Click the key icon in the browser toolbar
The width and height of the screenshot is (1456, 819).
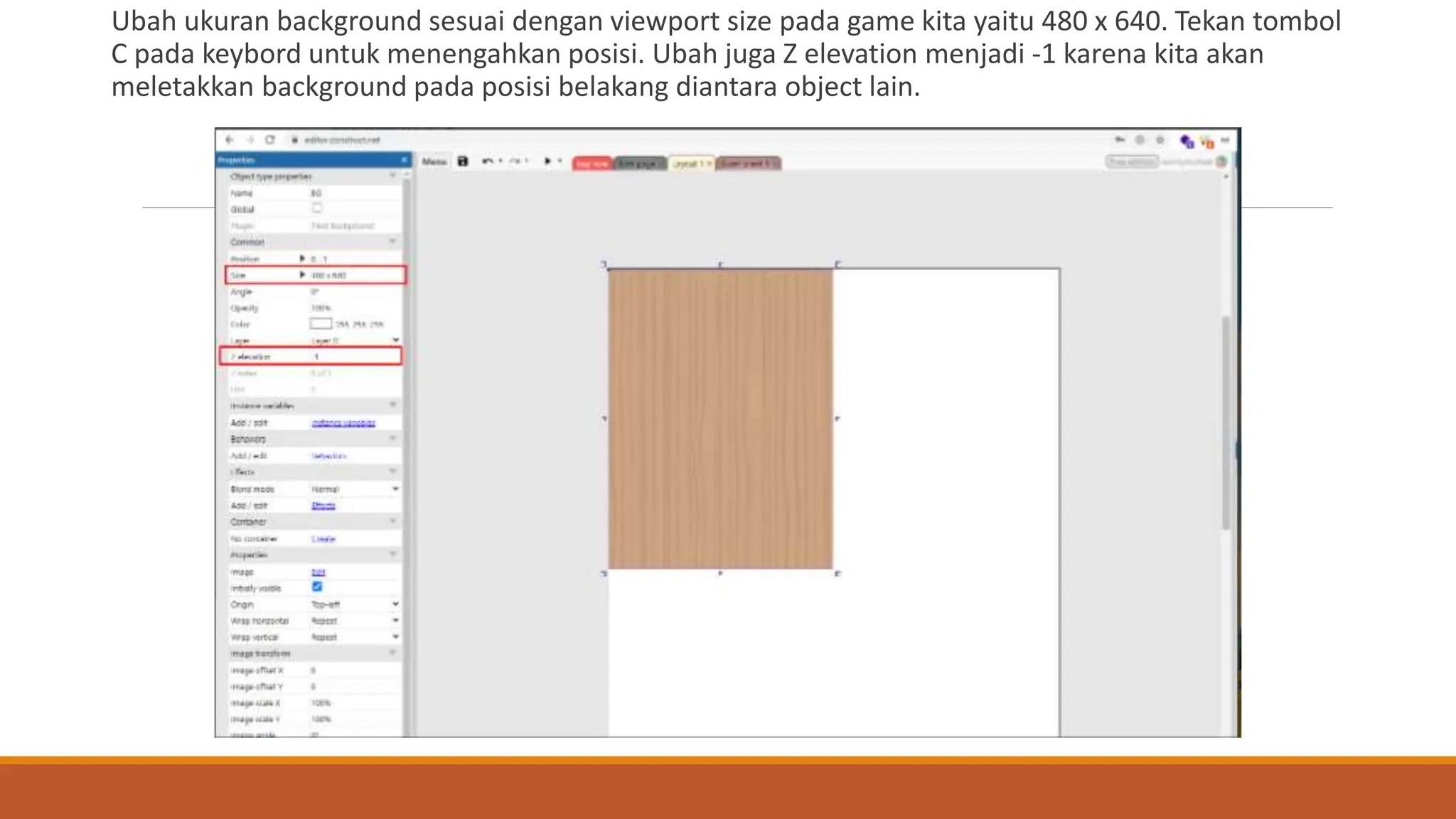pyautogui.click(x=1120, y=140)
